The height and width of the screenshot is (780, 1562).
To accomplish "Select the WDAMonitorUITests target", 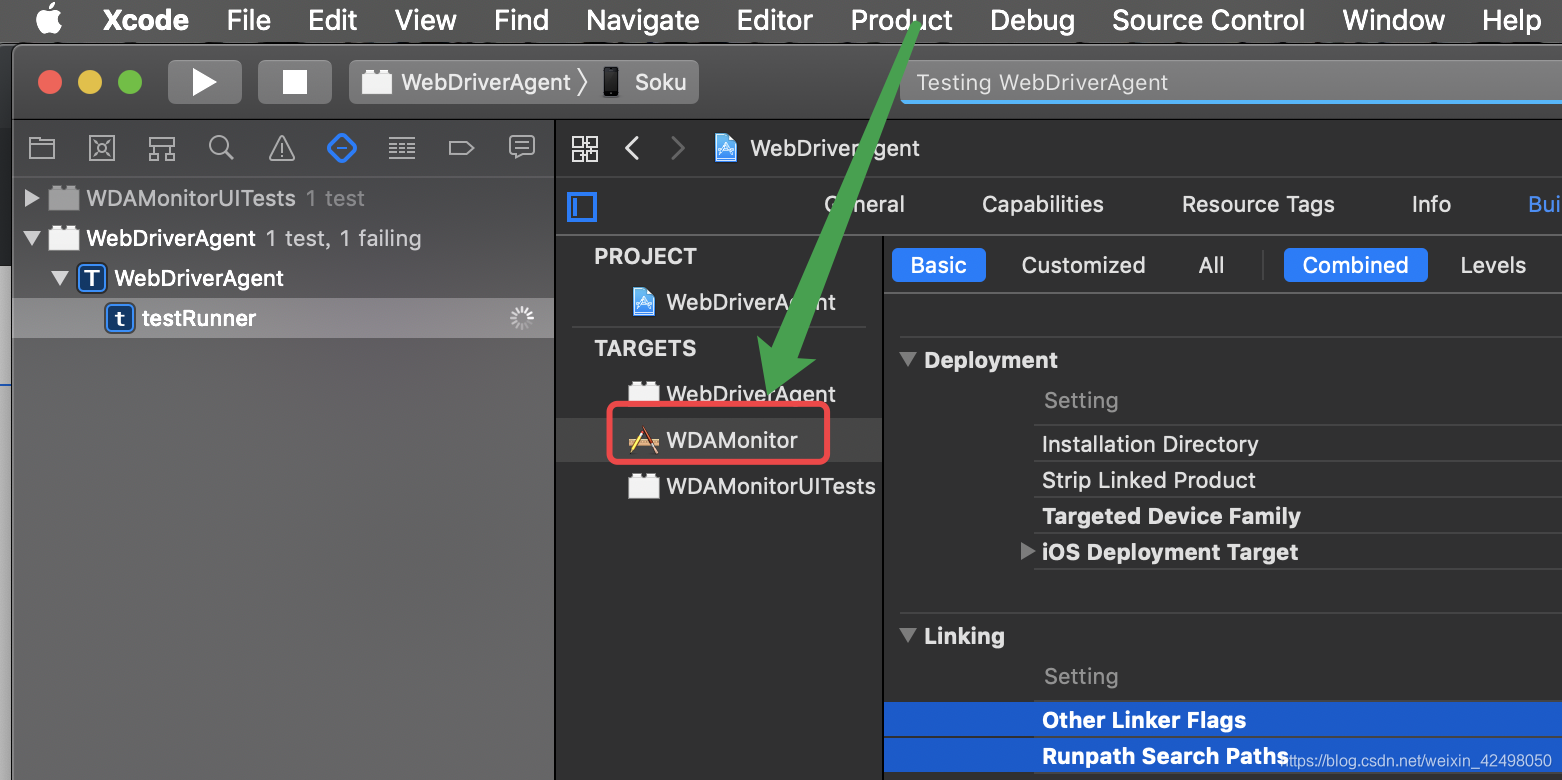I will tap(752, 486).
